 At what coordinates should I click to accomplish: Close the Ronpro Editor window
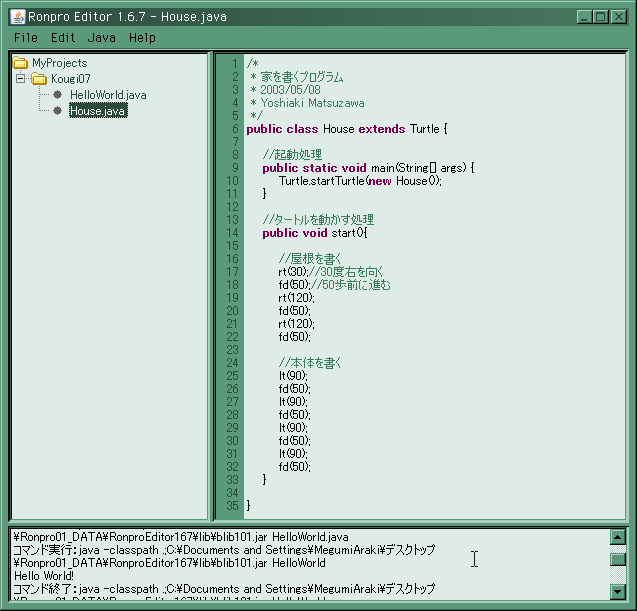pos(617,16)
